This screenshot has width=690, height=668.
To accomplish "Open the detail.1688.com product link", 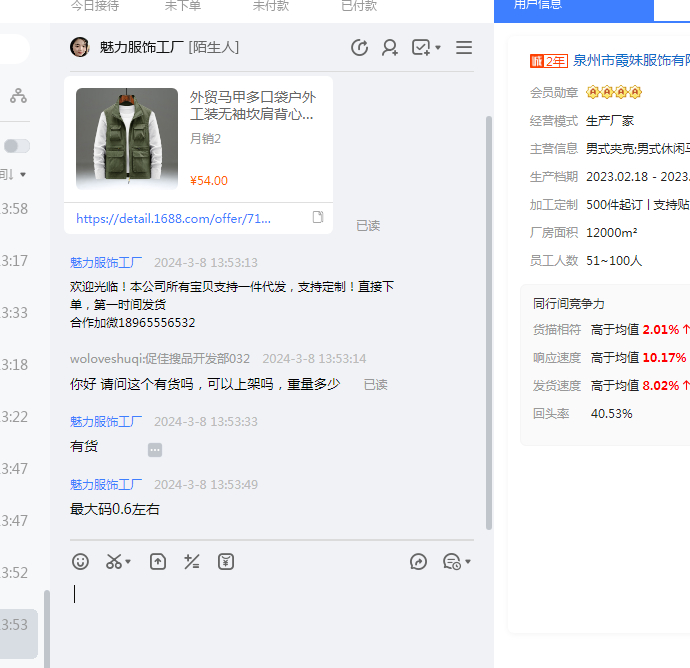I will 173,218.
